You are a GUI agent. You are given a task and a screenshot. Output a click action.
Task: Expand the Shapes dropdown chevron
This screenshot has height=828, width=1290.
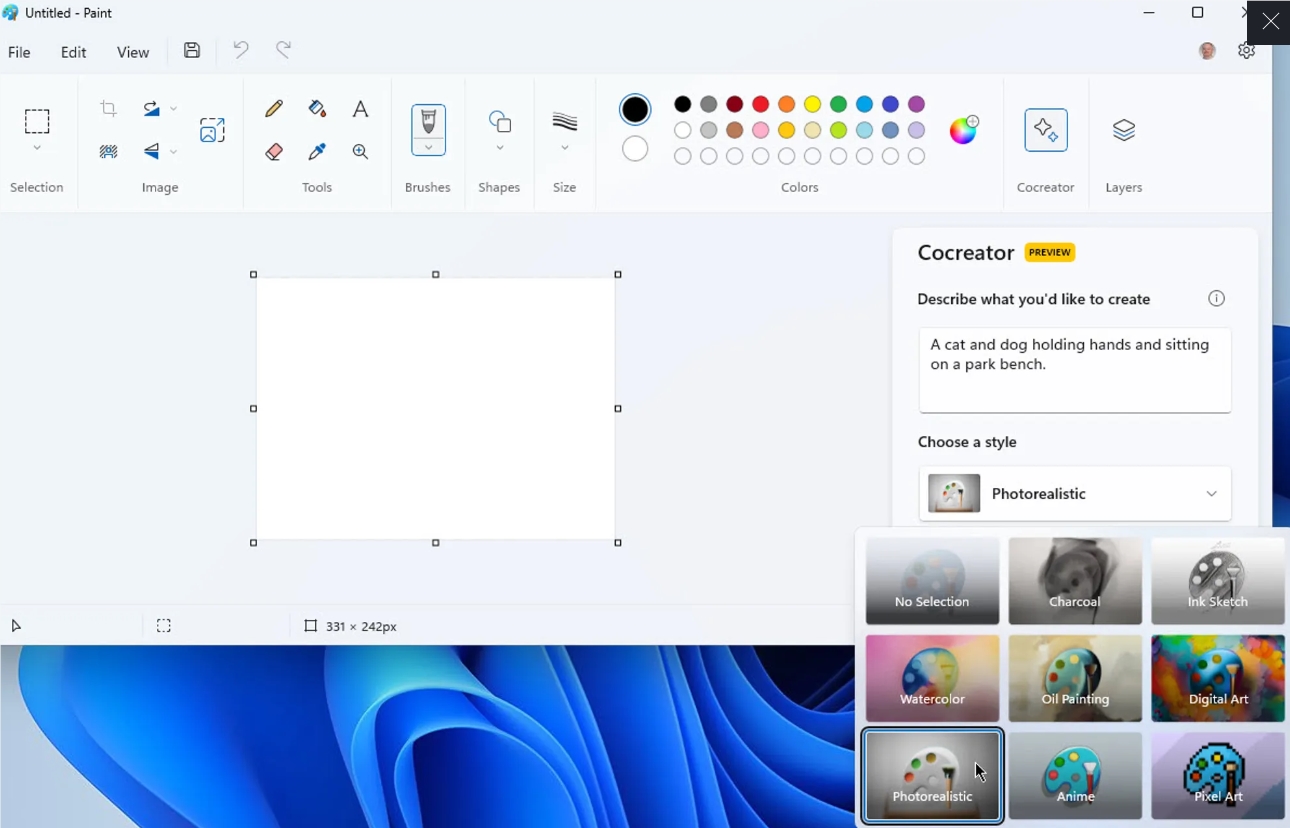[500, 149]
